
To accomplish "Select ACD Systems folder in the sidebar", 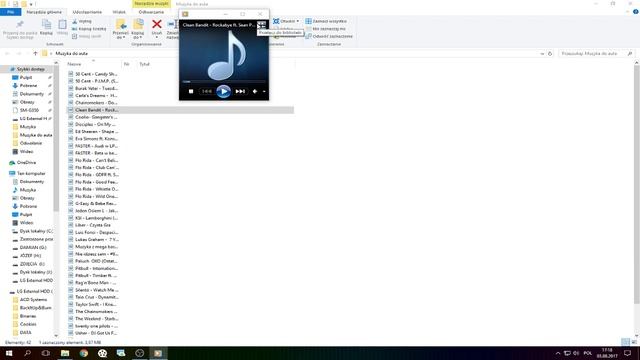I will (33, 300).
